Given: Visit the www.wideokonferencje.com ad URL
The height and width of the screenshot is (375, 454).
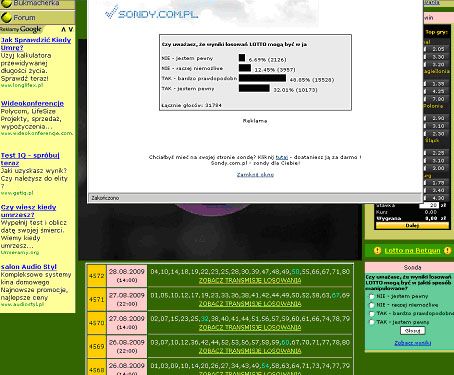Looking at the screenshot, I should 37,133.
